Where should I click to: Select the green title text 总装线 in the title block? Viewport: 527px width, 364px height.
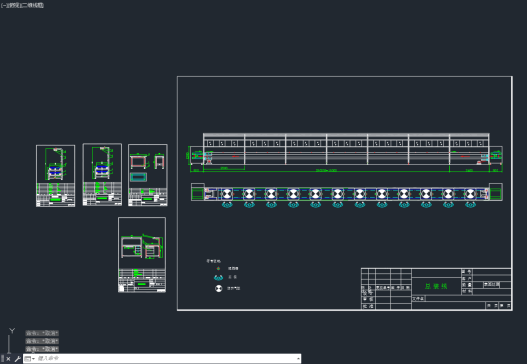436,286
